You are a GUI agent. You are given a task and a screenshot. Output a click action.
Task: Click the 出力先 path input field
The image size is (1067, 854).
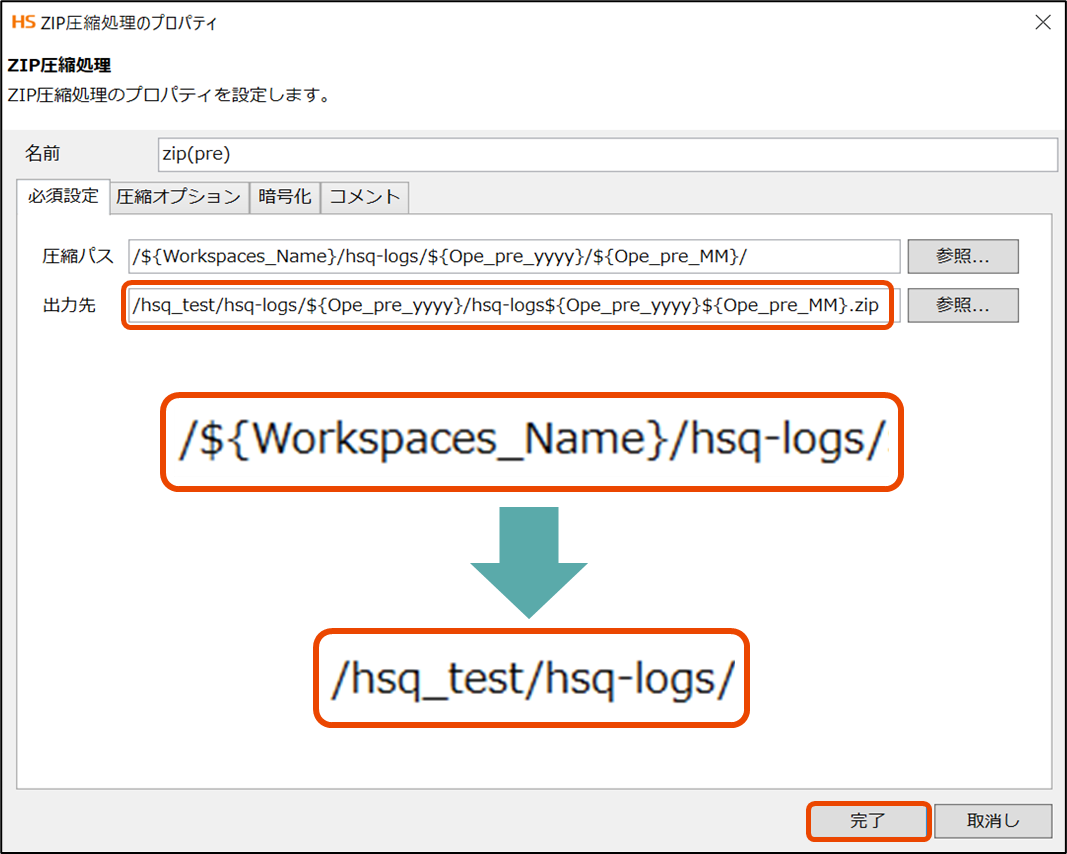pos(514,306)
